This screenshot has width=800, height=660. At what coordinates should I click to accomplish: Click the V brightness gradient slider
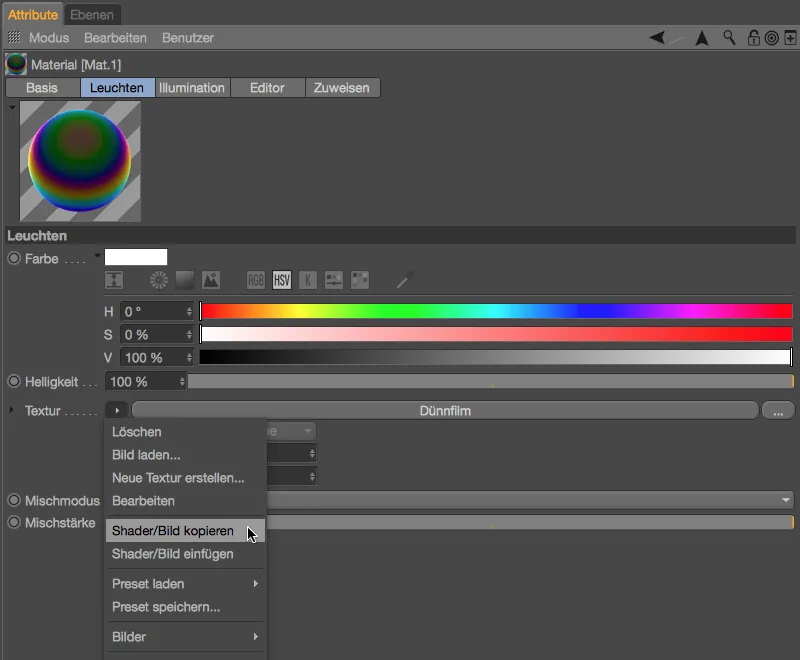[496, 358]
